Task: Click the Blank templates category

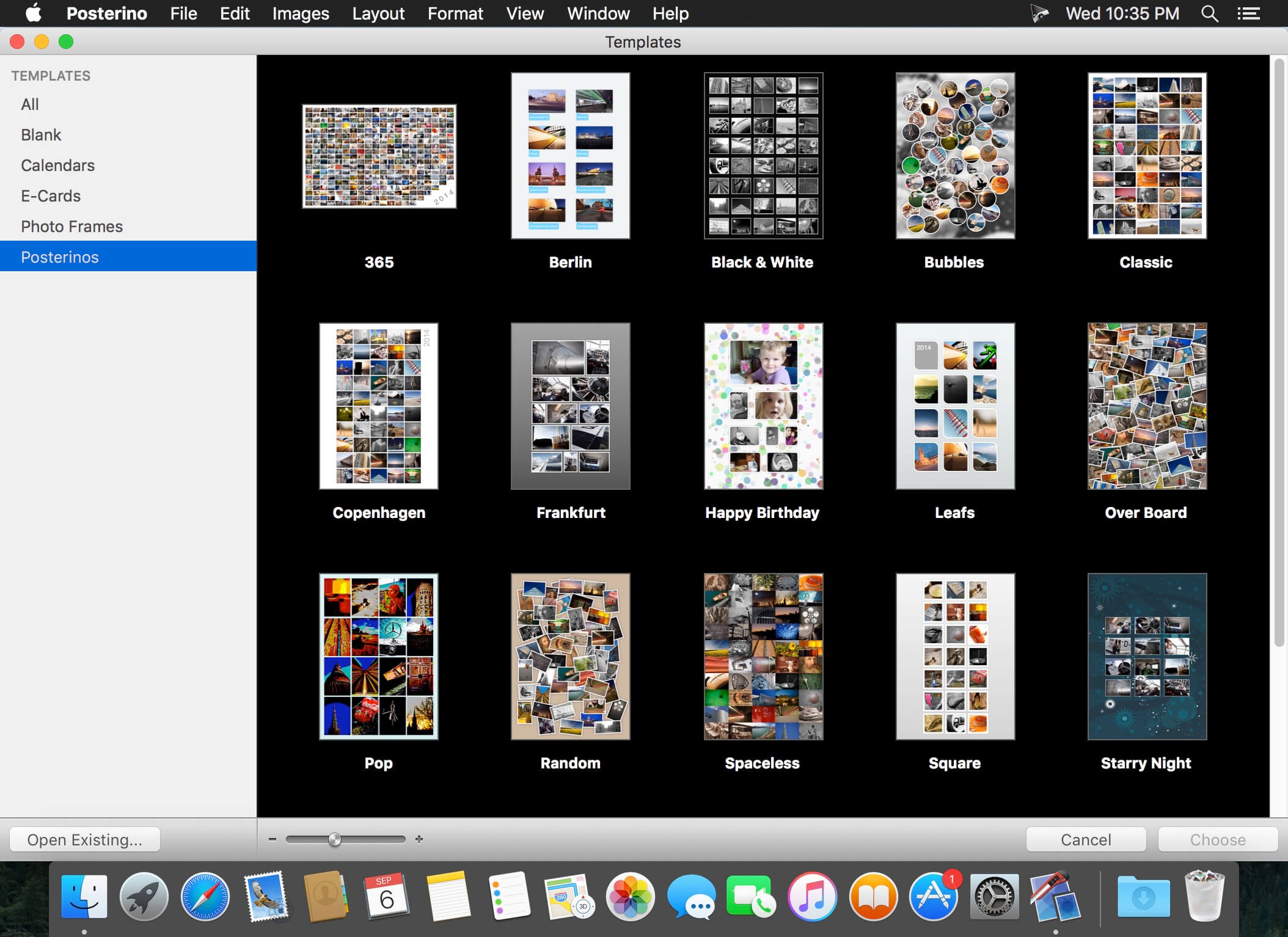Action: pos(40,134)
